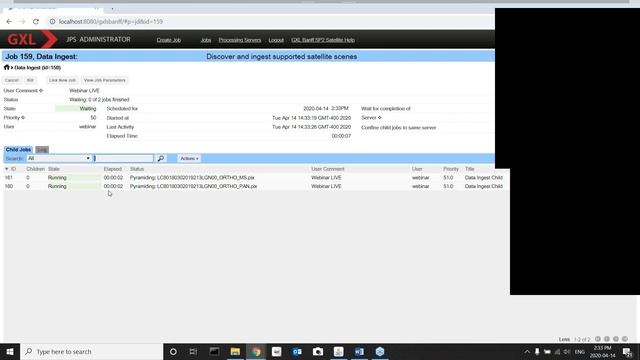Reload the page with the refresh icon
Image resolution: width=640 pixels, height=360 pixels.
tap(36, 22)
